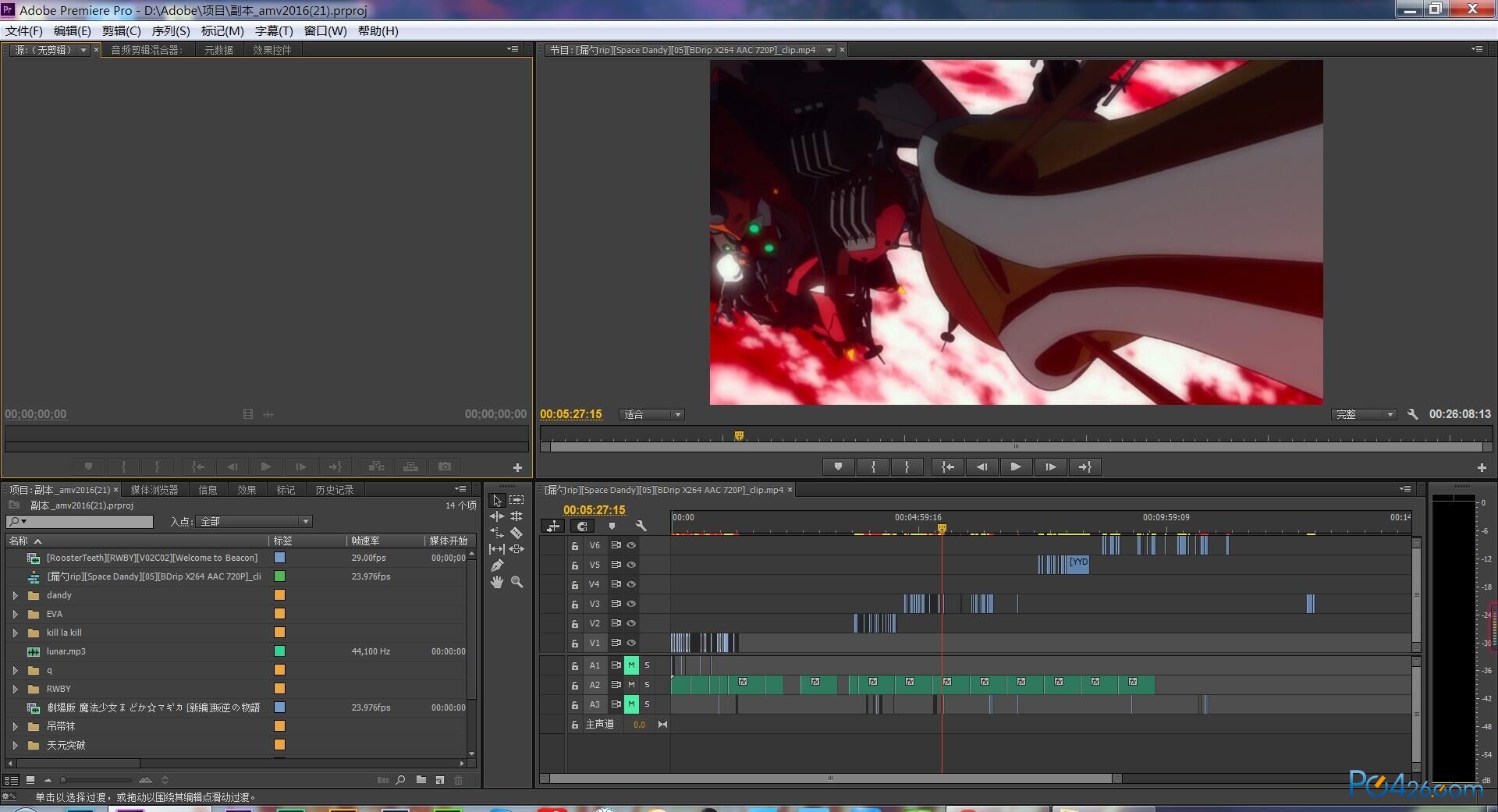Toggle visibility eye for track V6
Viewport: 1498px width, 812px height.
tap(631, 545)
